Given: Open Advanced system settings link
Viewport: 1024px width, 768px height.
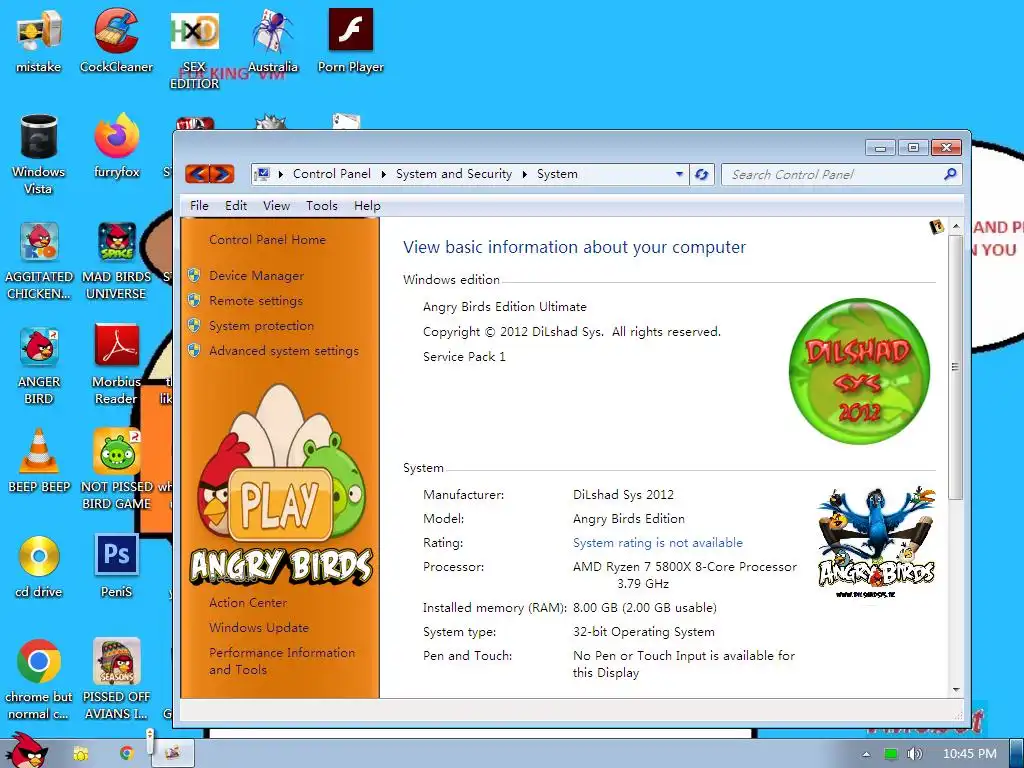Looking at the screenshot, I should pos(283,351).
